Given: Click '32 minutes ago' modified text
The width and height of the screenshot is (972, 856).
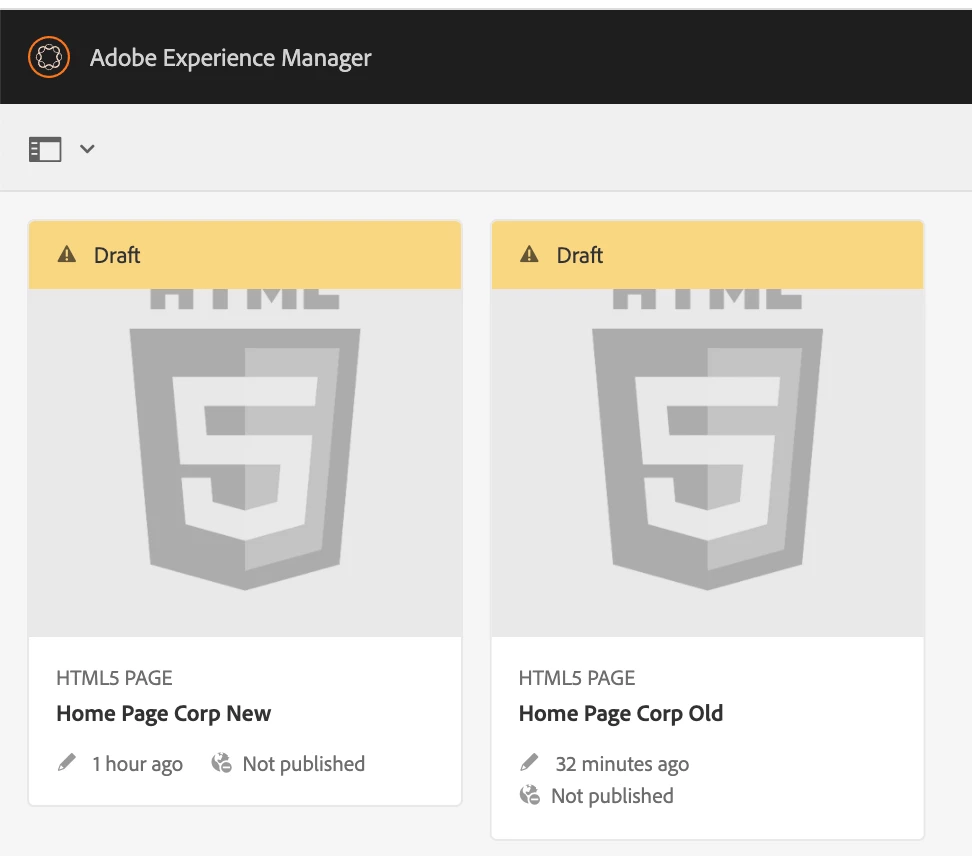Looking at the screenshot, I should pyautogui.click(x=622, y=764).
